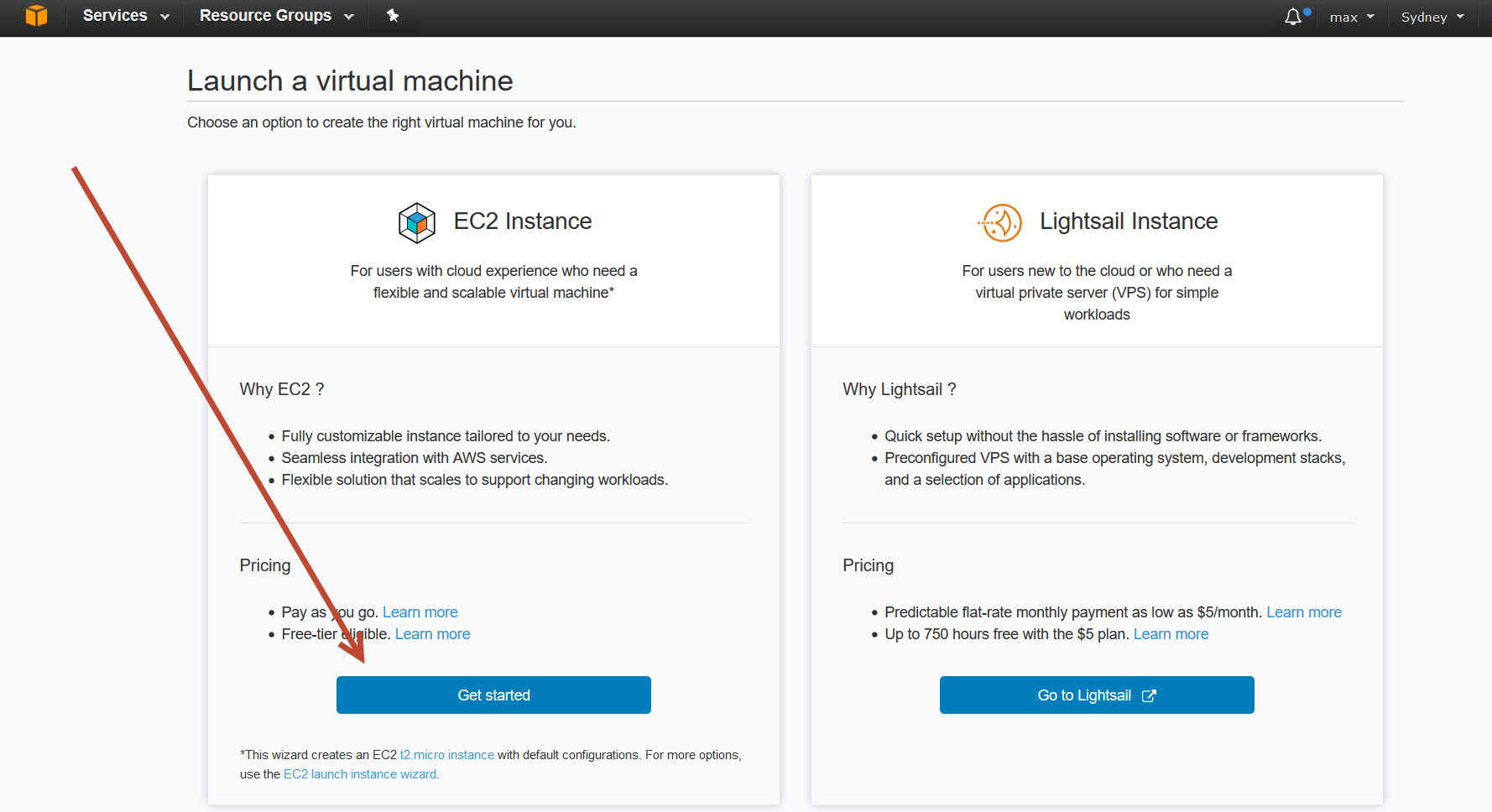Open the Services dropdown menu
Viewport: 1492px width, 812px height.
click(125, 16)
